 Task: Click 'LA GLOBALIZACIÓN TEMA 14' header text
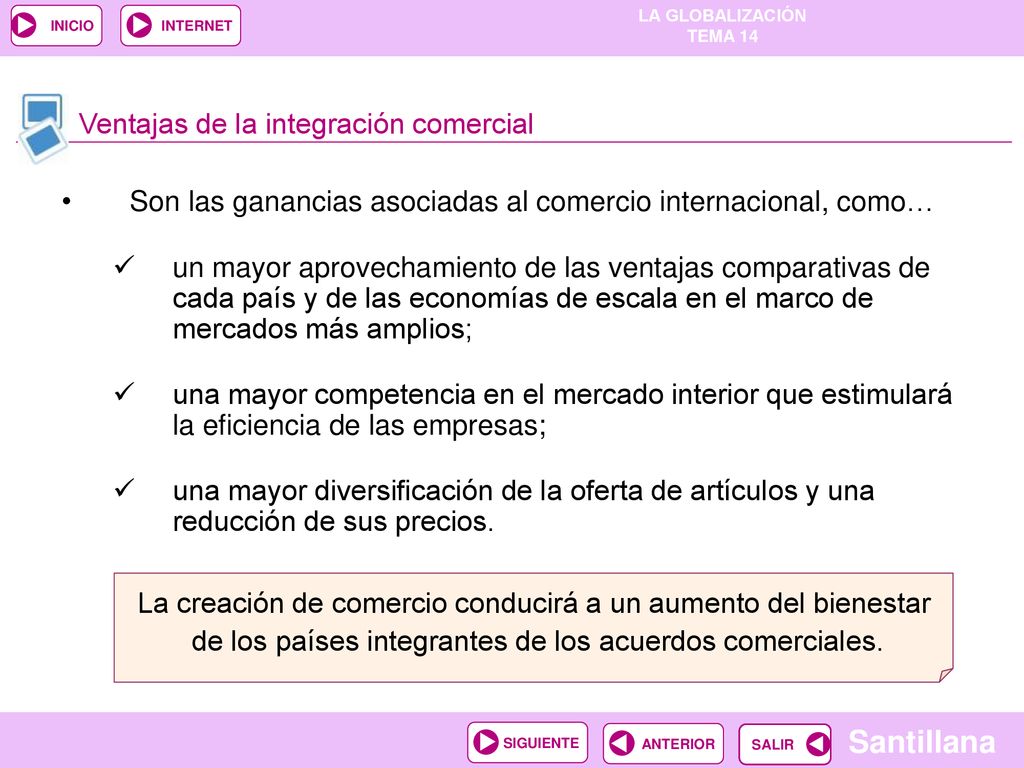(722, 25)
